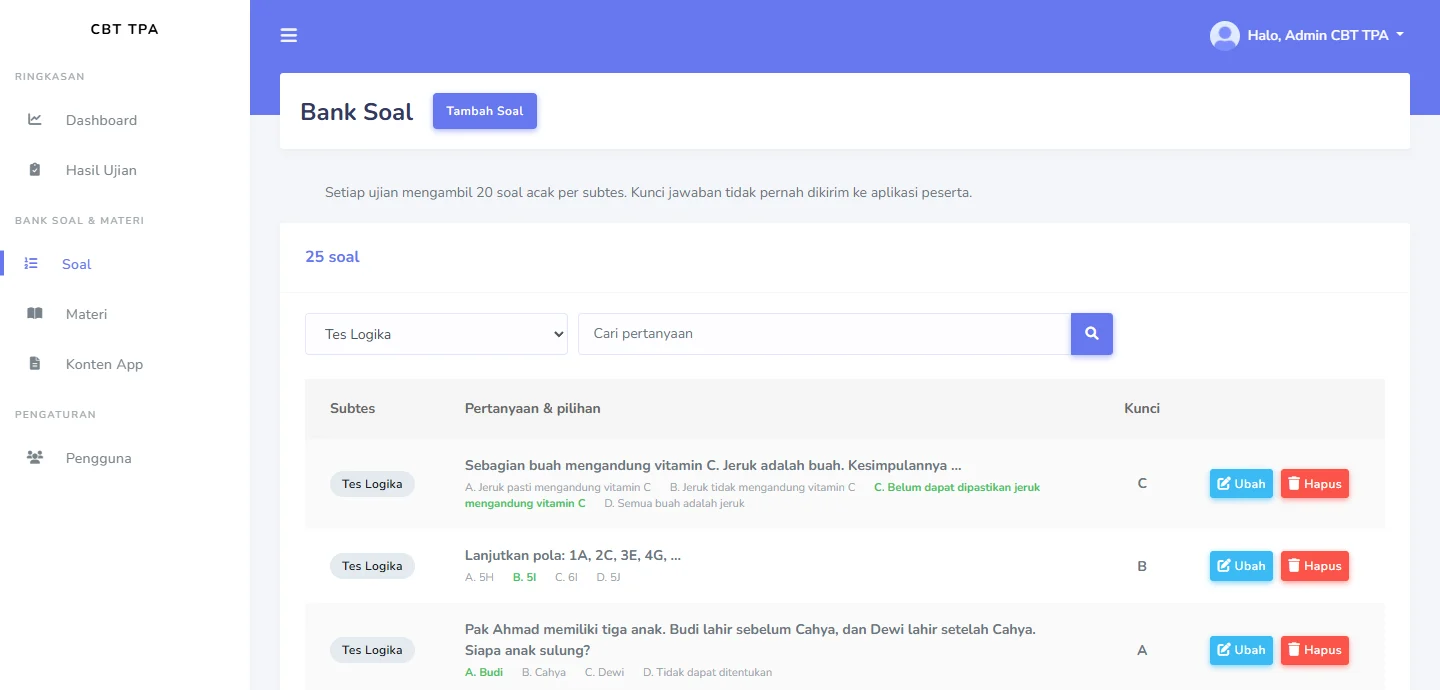Click Ubah for the Pak Ahmad question
This screenshot has height=690, width=1440.
(1241, 650)
